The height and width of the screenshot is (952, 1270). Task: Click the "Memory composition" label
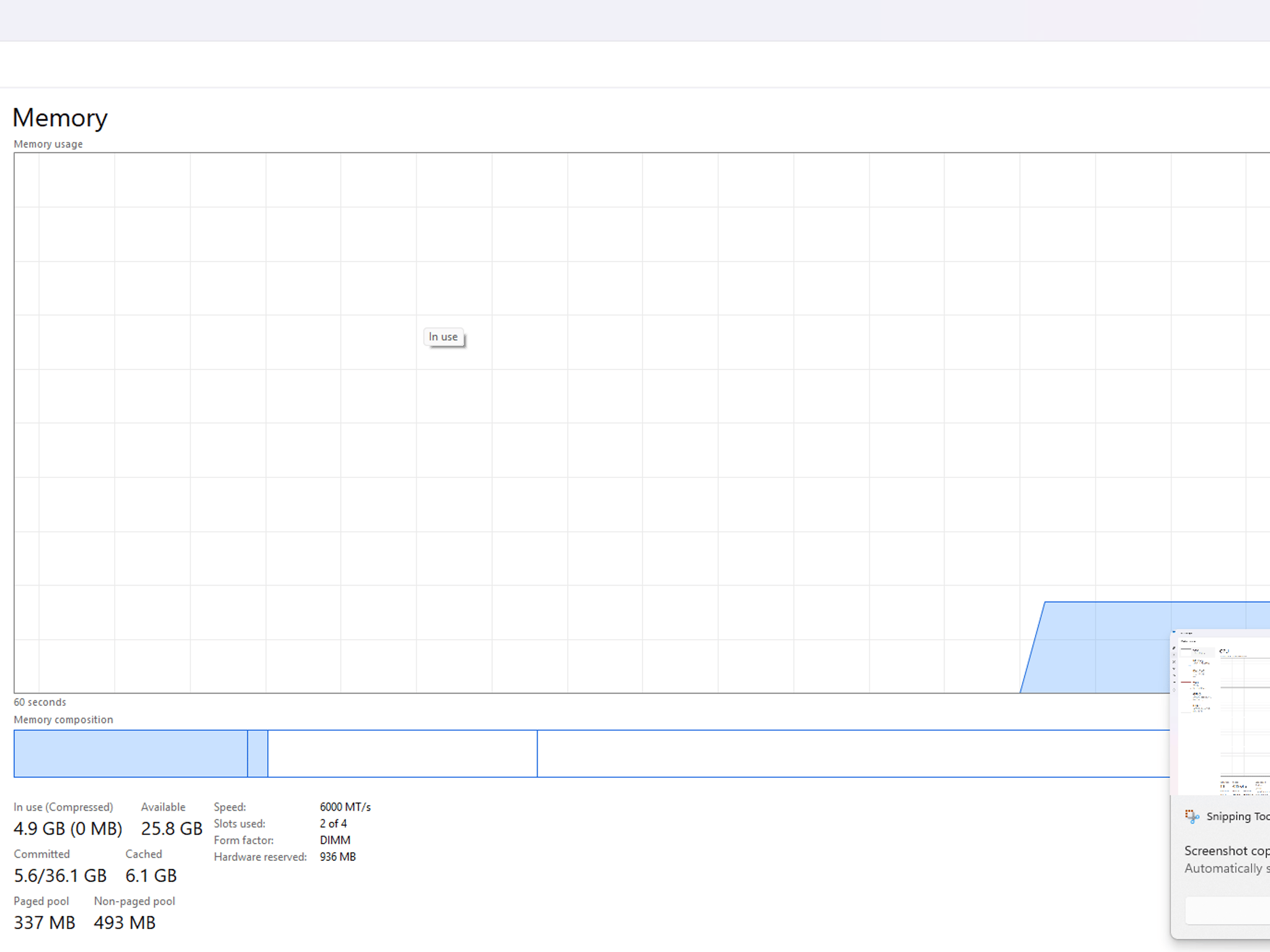point(63,720)
